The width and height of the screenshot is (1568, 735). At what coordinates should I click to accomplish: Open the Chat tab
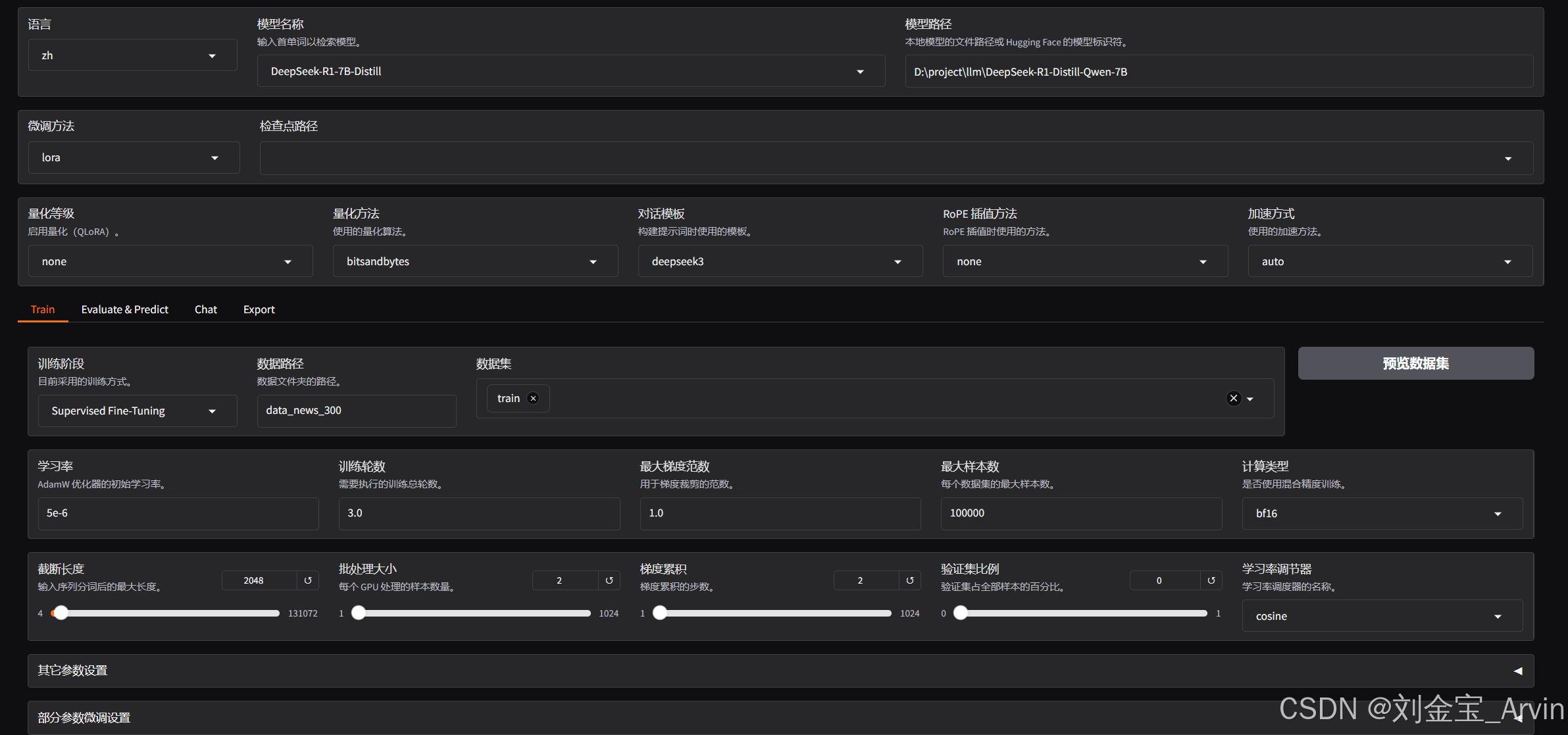click(x=205, y=309)
